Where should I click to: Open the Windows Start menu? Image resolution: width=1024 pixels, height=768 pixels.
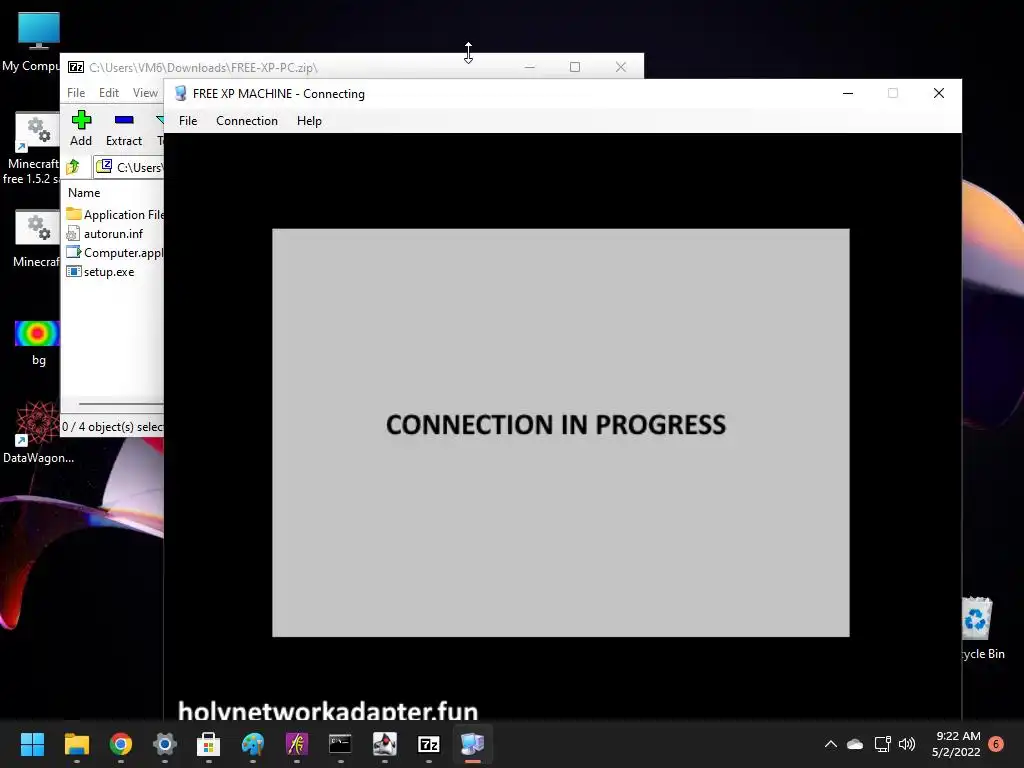click(32, 744)
